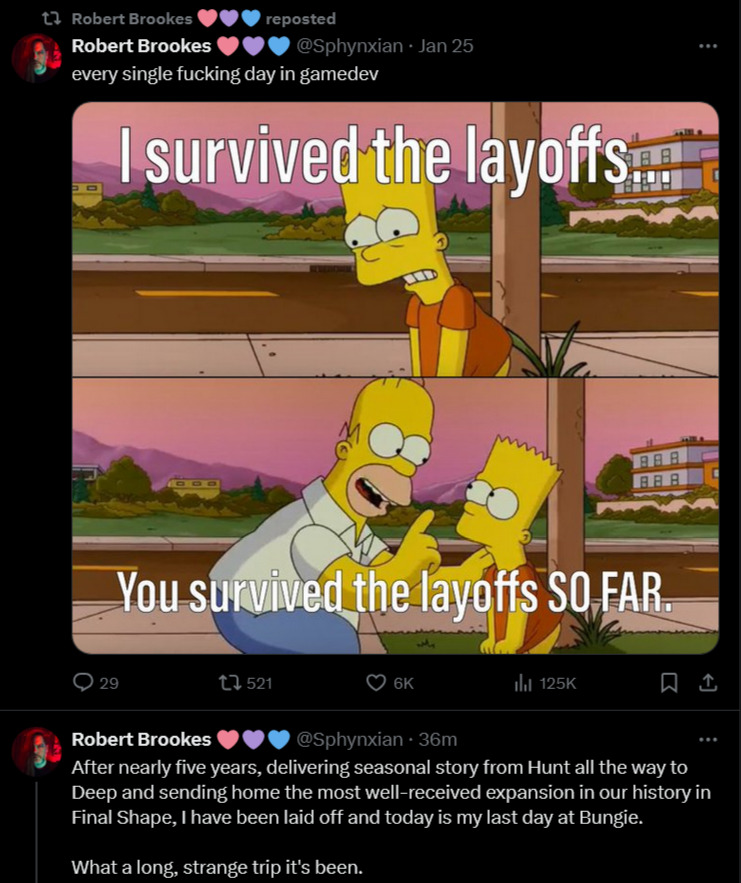Click Robert Brookes' avatar on the top tweet
This screenshot has width=741, height=883.
pos(36,58)
